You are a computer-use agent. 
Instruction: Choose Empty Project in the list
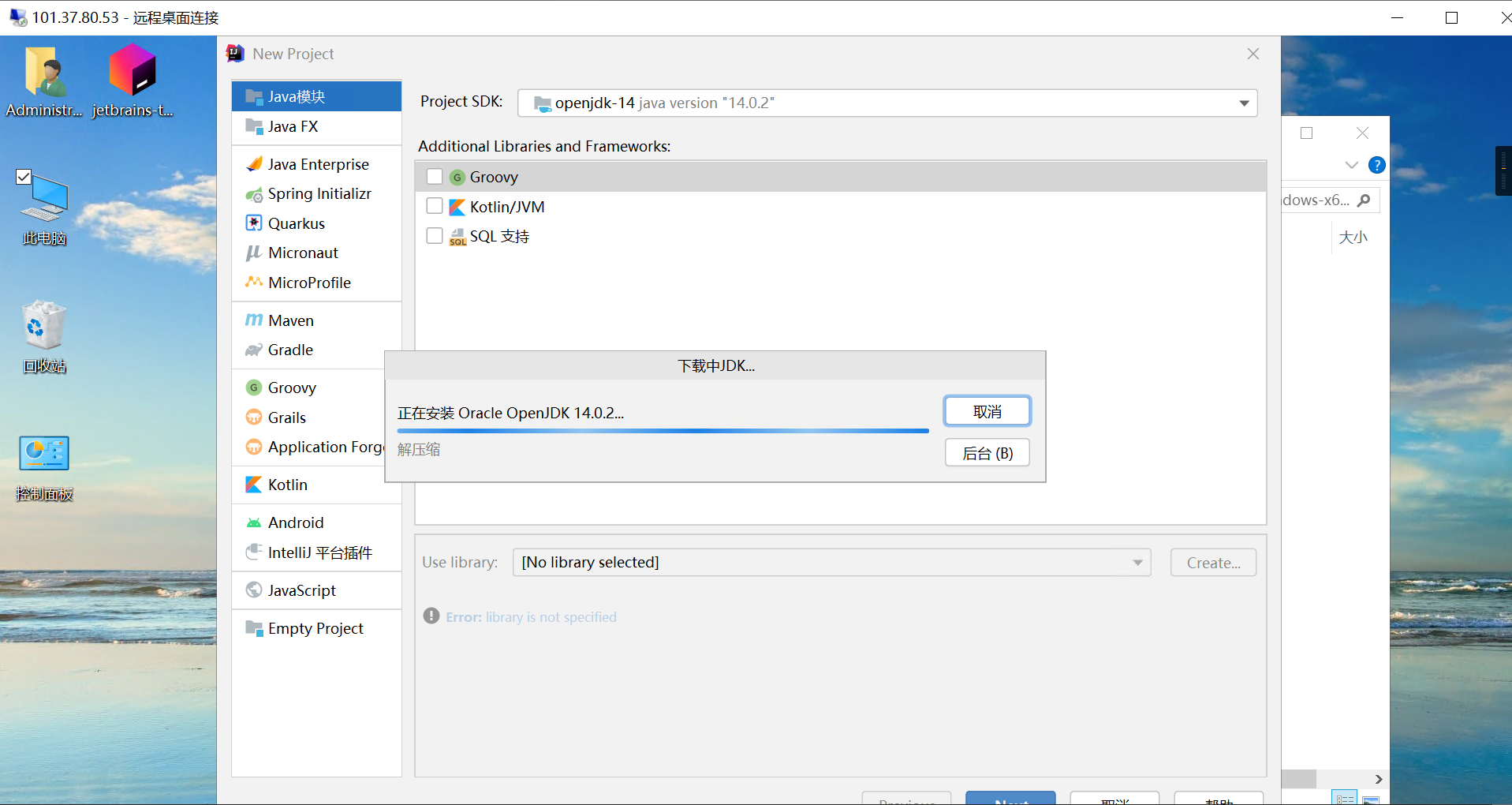[x=316, y=628]
